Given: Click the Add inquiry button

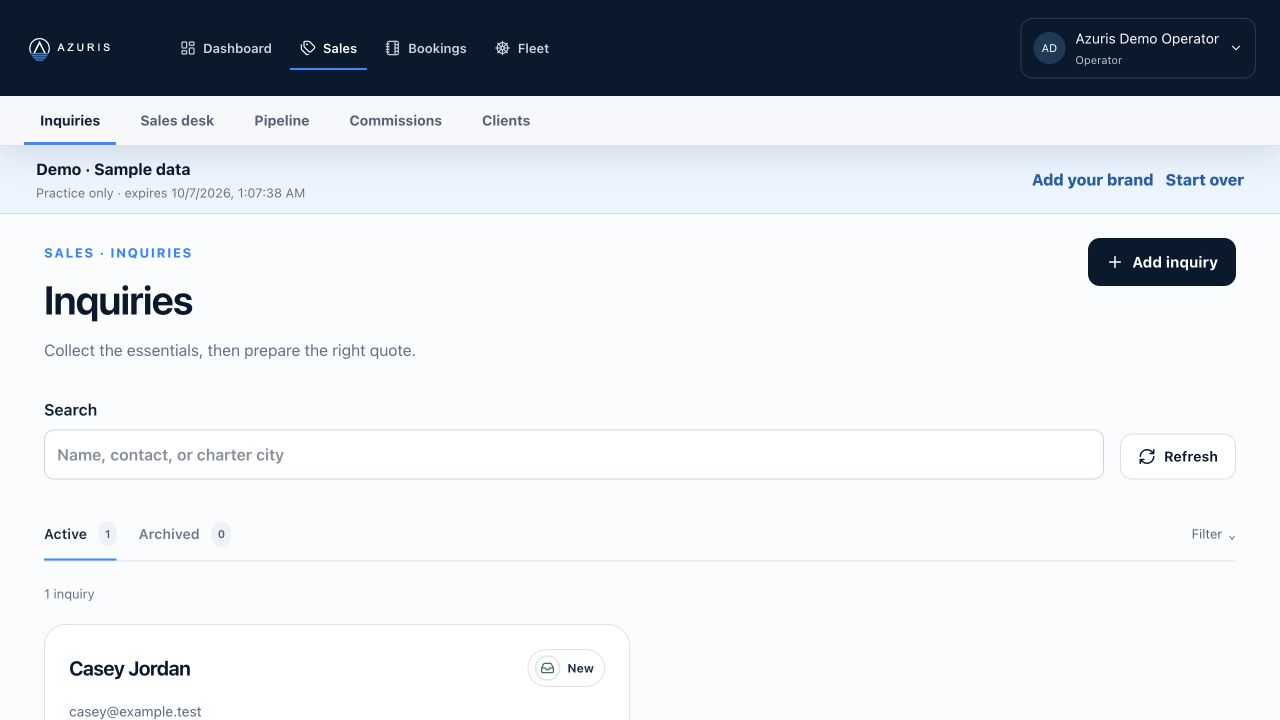Looking at the screenshot, I should (x=1162, y=262).
